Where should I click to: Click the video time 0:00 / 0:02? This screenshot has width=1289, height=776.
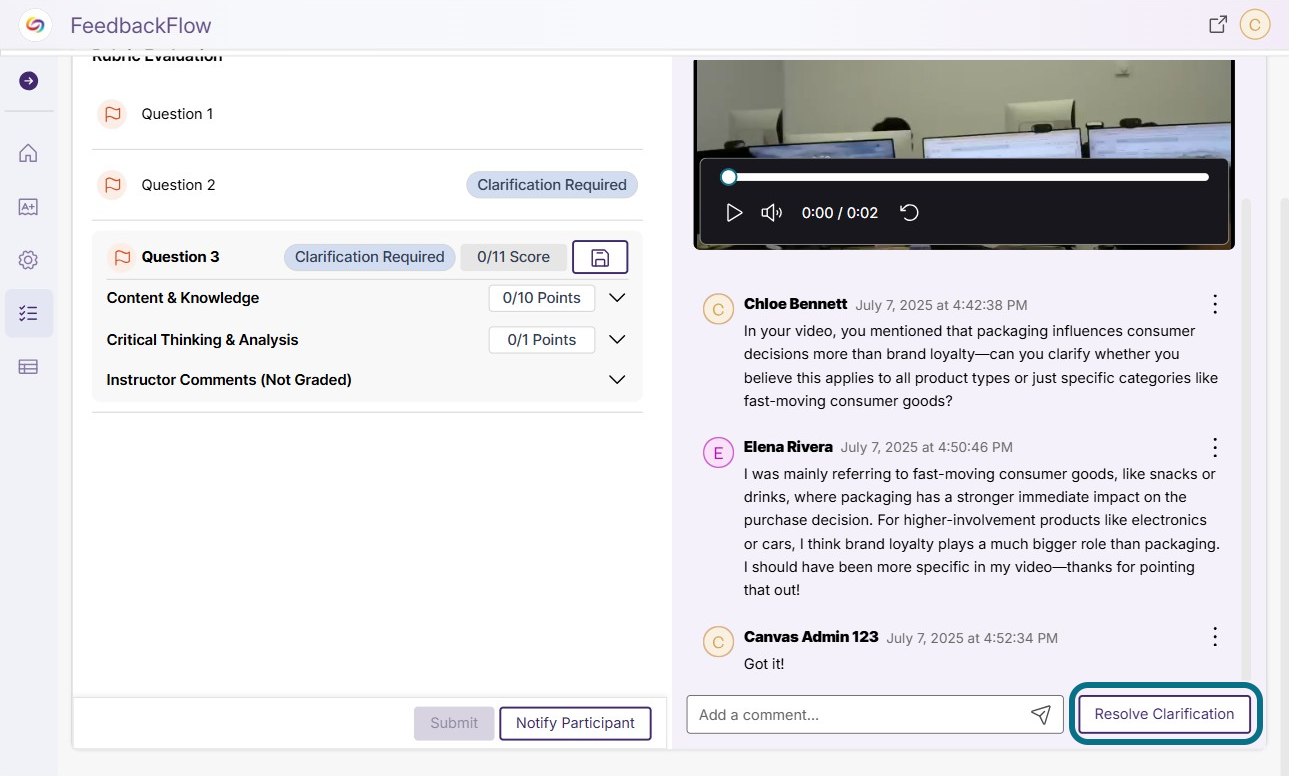click(840, 213)
